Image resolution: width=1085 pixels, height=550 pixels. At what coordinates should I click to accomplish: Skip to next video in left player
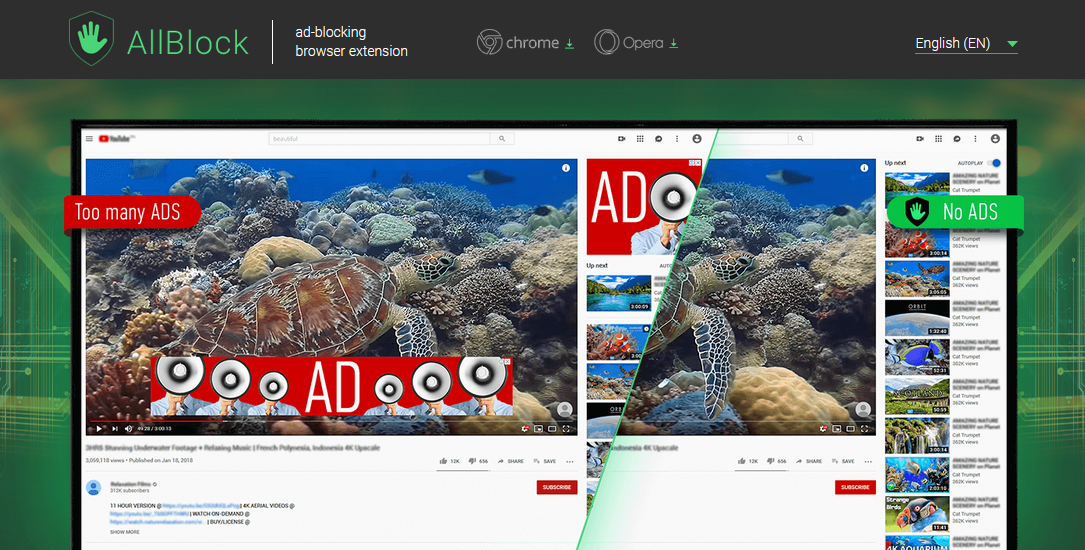pos(114,429)
